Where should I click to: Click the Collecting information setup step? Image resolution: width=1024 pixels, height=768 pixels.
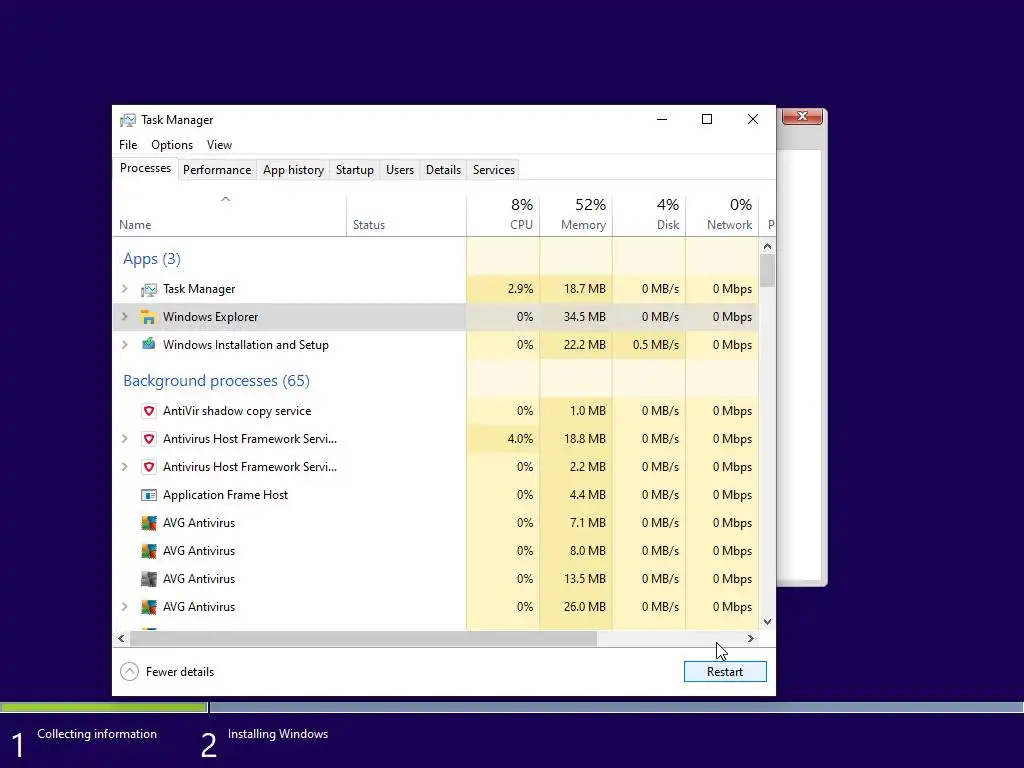[97, 734]
